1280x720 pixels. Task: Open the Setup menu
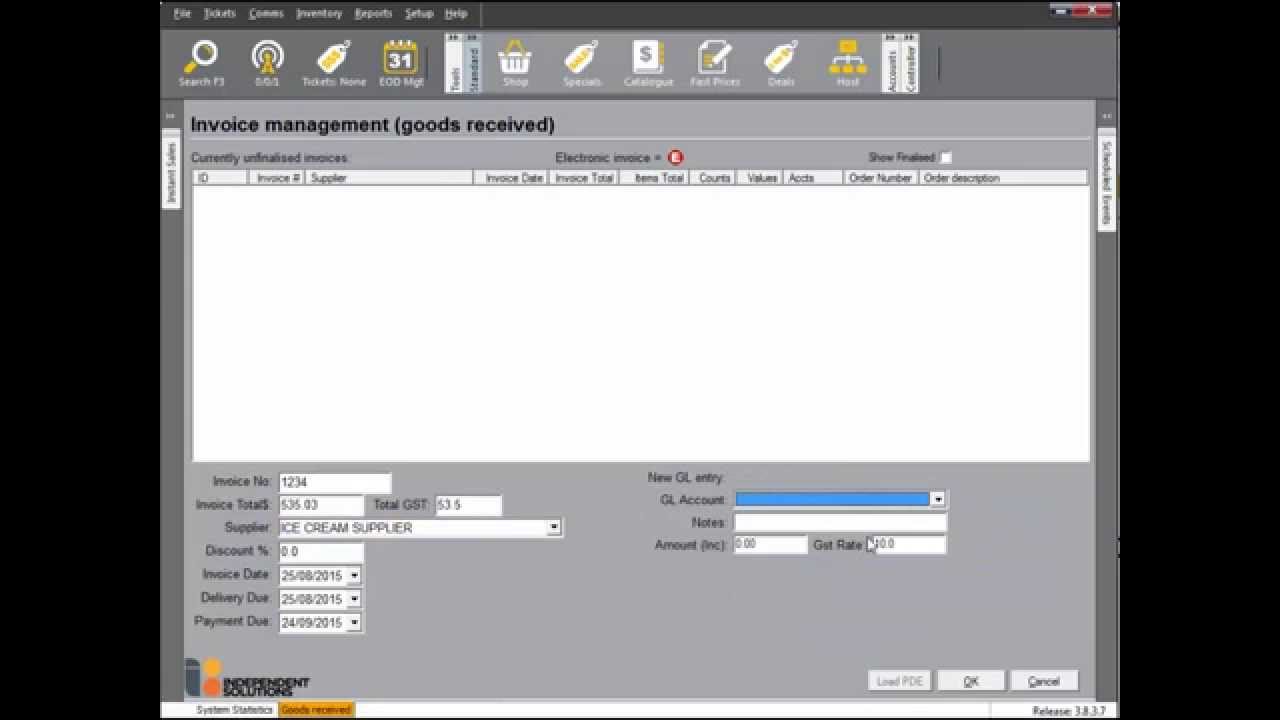coord(419,13)
